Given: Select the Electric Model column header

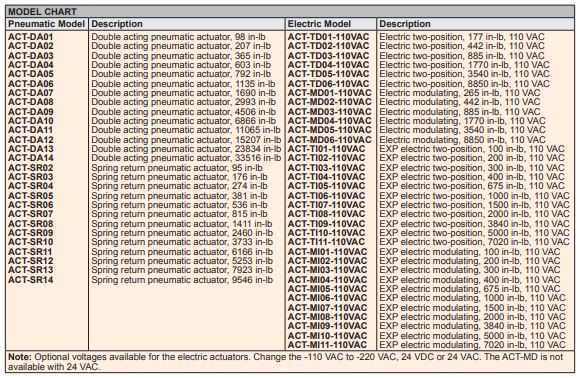Looking at the screenshot, I should tap(319, 24).
